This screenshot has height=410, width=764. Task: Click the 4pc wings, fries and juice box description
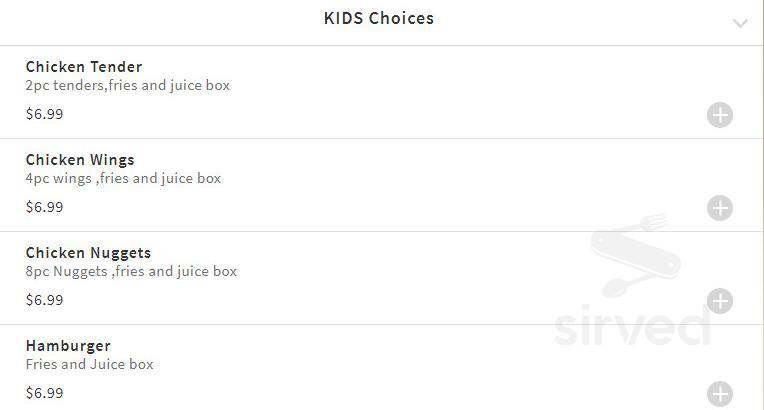[123, 178]
